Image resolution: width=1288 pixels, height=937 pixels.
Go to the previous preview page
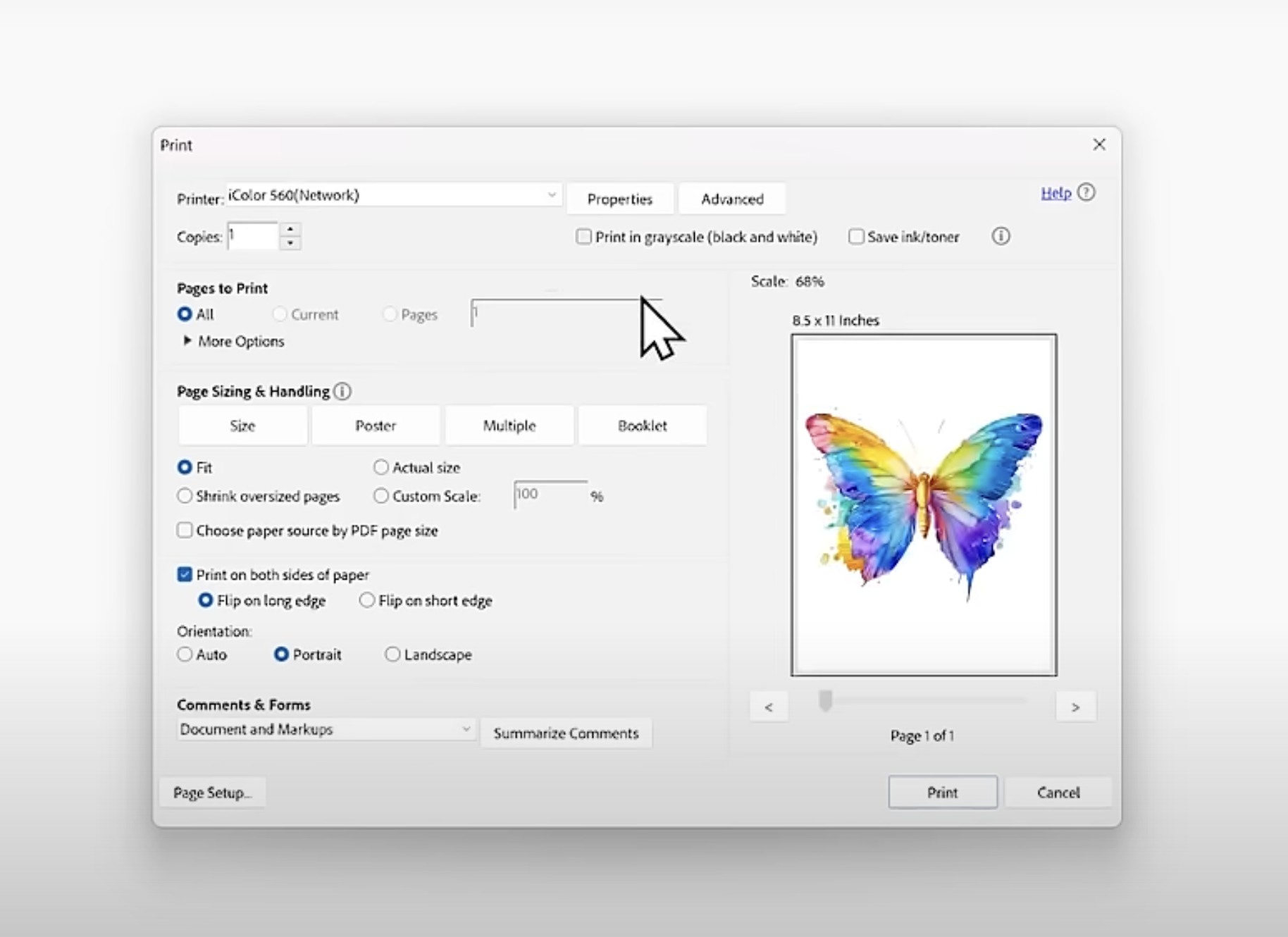[769, 707]
